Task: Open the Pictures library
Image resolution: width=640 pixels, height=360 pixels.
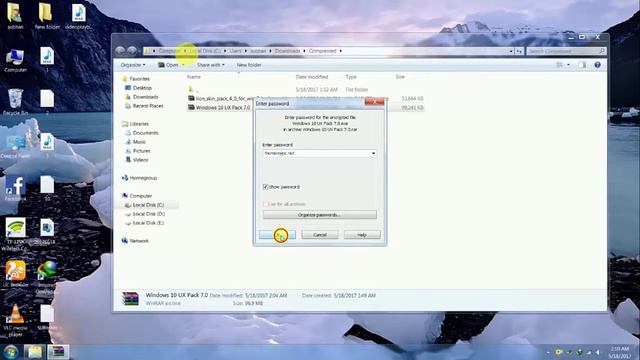Action: tap(141, 151)
